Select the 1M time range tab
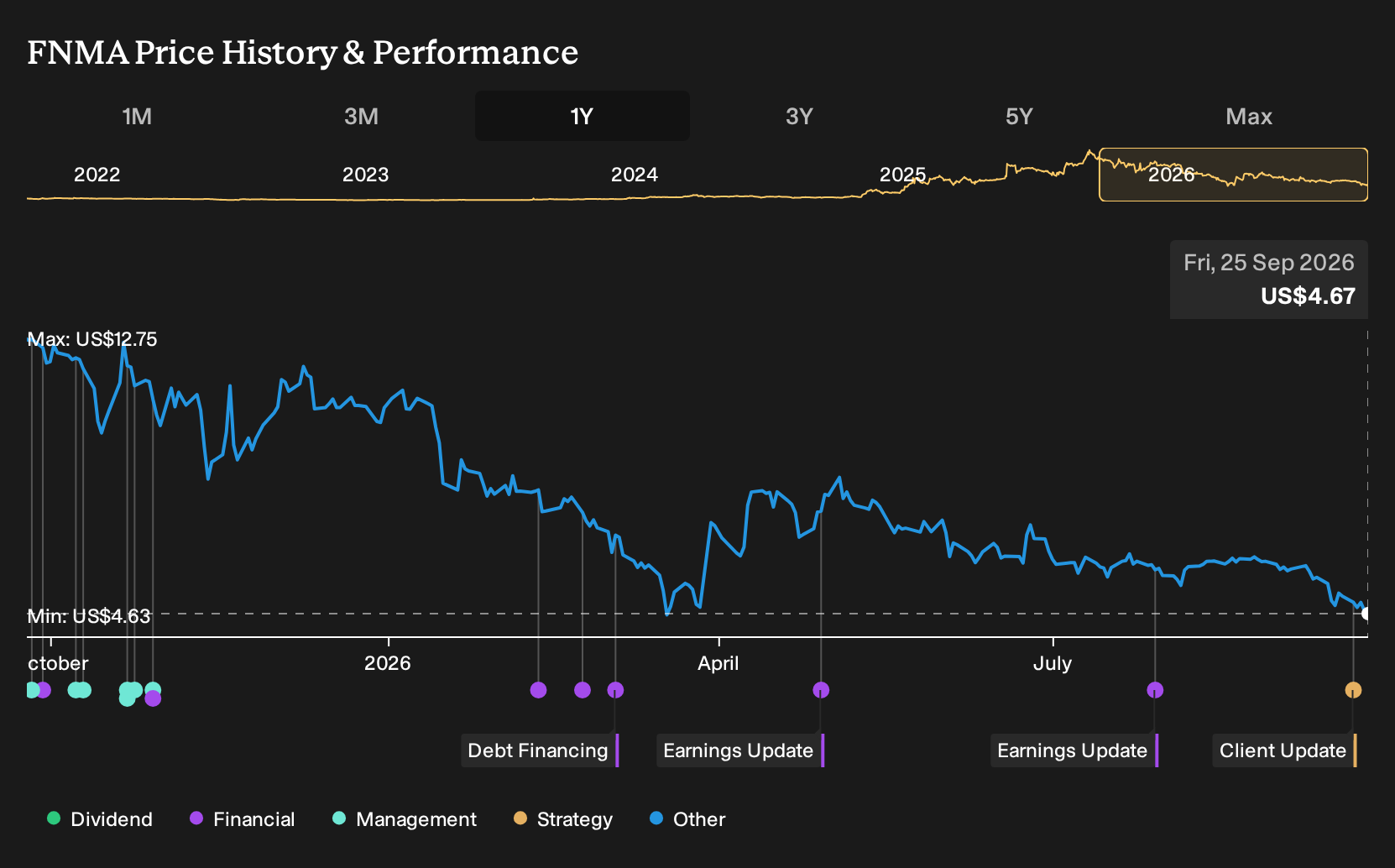Screen dimensions: 1395x868 coord(137,116)
